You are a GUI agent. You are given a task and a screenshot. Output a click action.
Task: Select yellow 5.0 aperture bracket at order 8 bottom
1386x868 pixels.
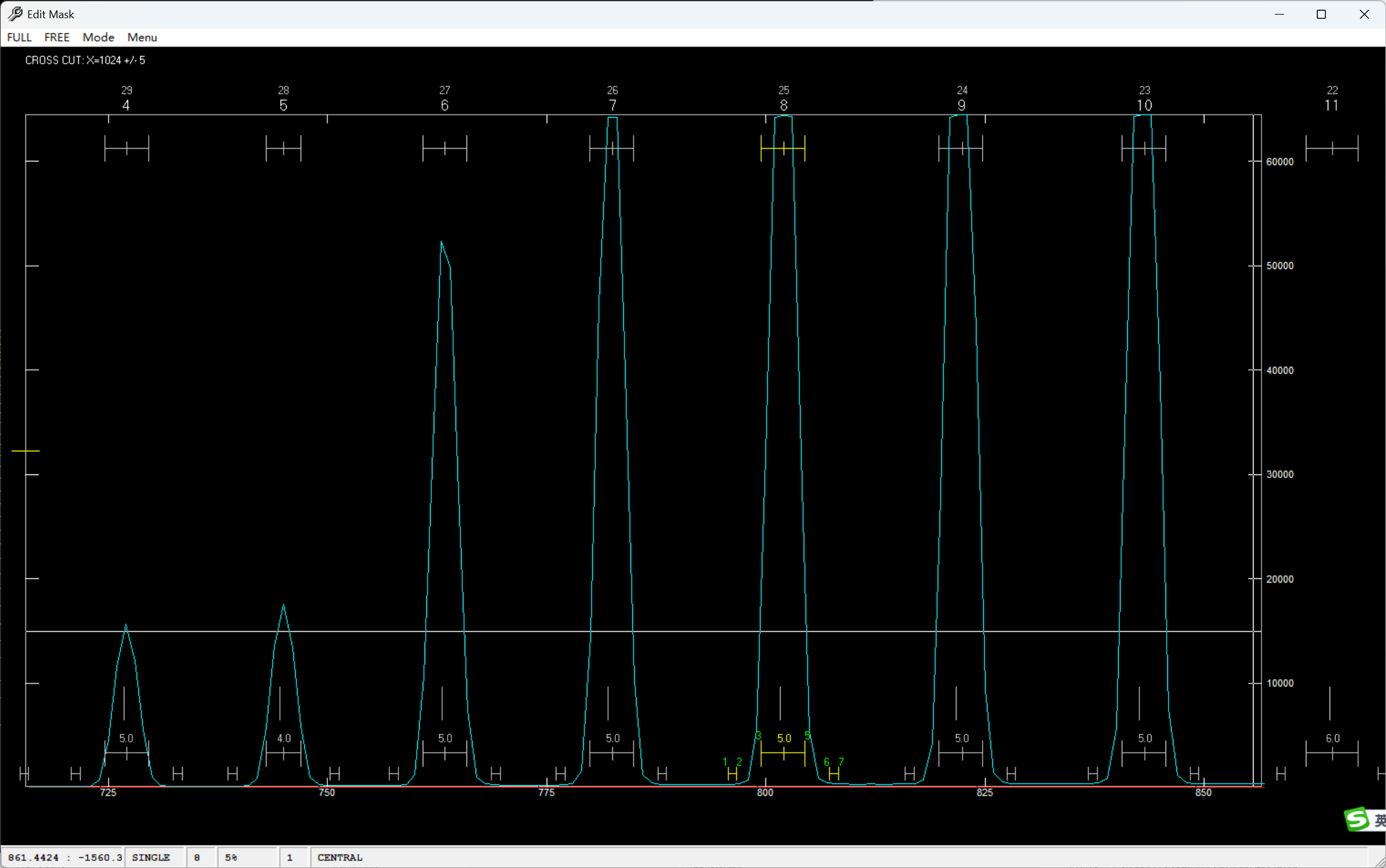782,753
